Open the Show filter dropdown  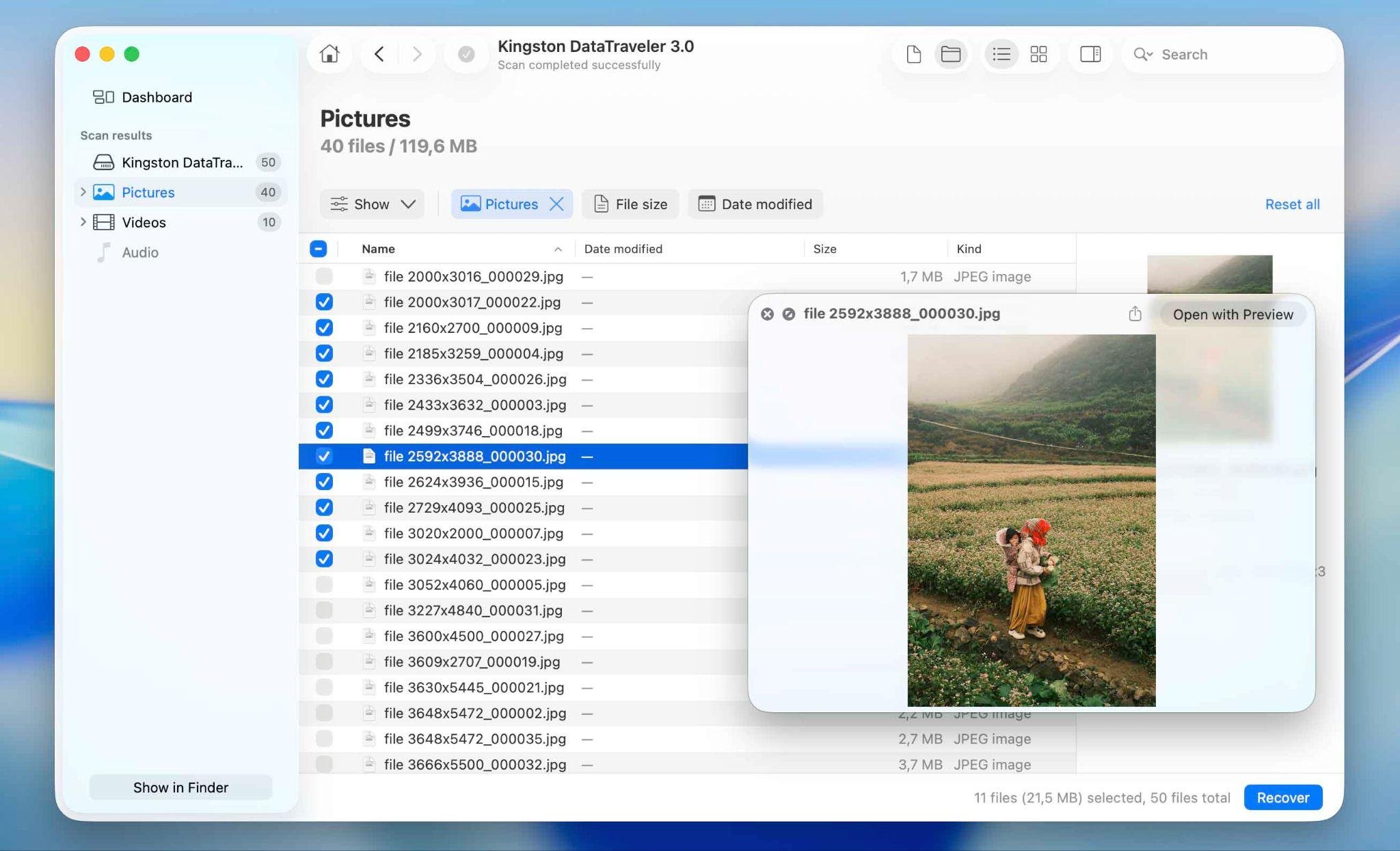[x=372, y=204]
